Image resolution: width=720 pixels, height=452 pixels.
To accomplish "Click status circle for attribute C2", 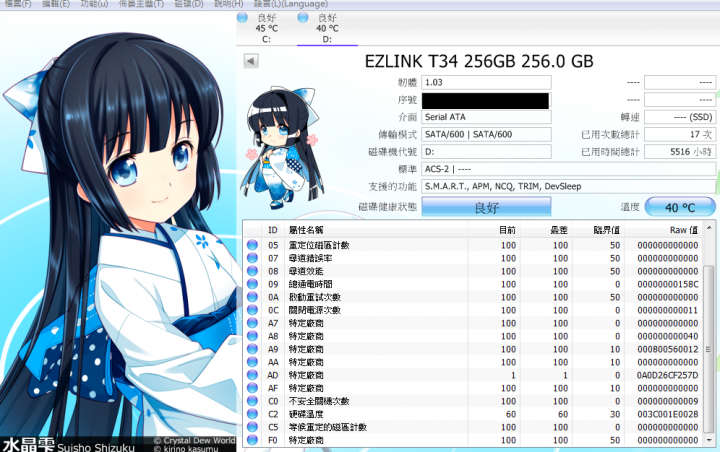I will pos(252,414).
